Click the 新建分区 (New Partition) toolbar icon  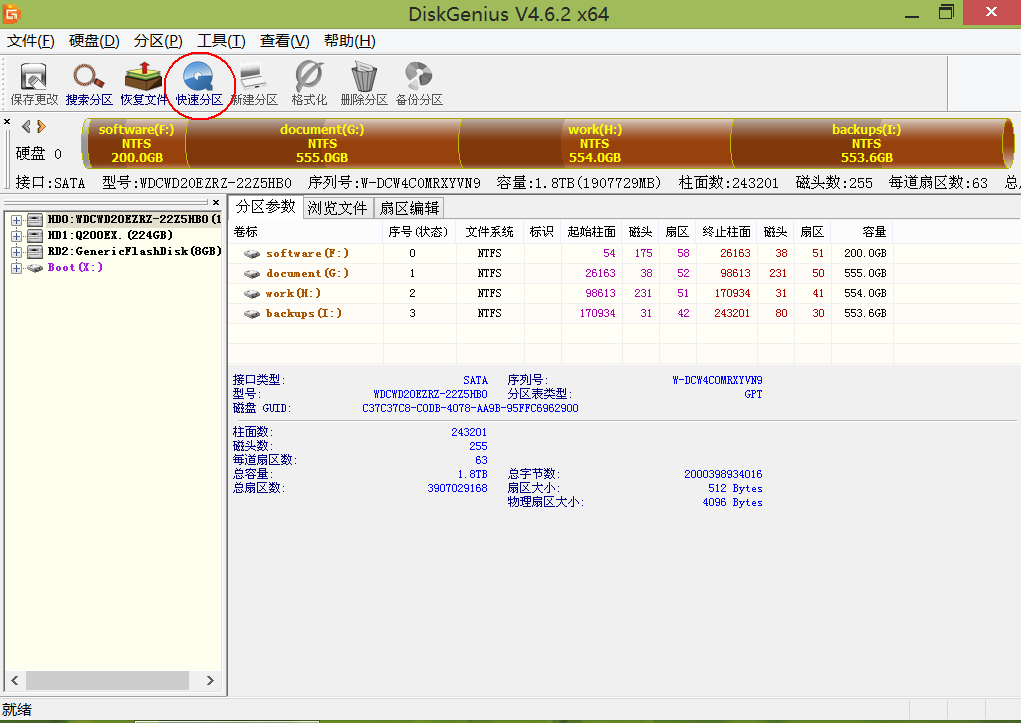click(254, 83)
